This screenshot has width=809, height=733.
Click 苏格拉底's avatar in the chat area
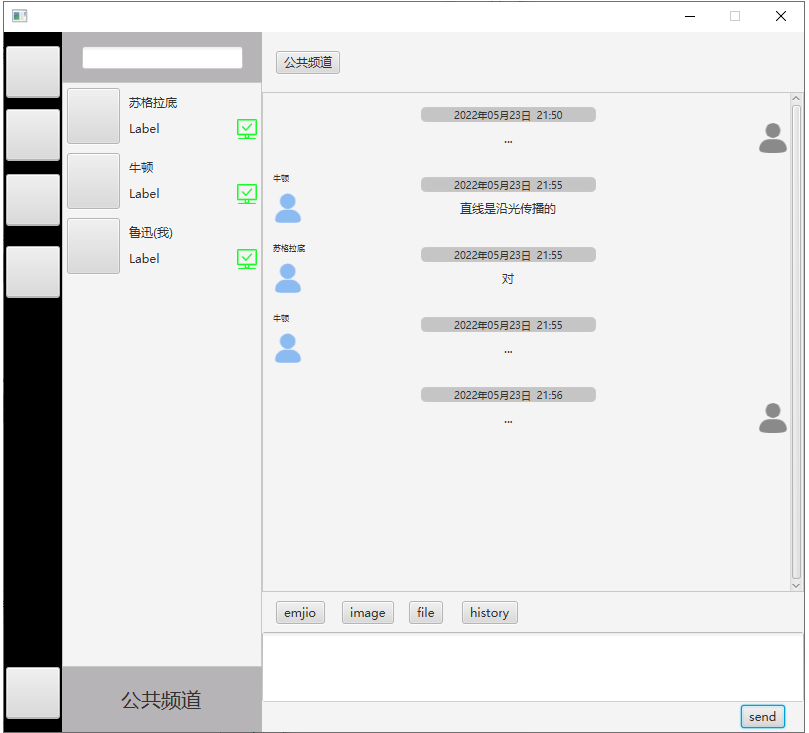click(288, 278)
